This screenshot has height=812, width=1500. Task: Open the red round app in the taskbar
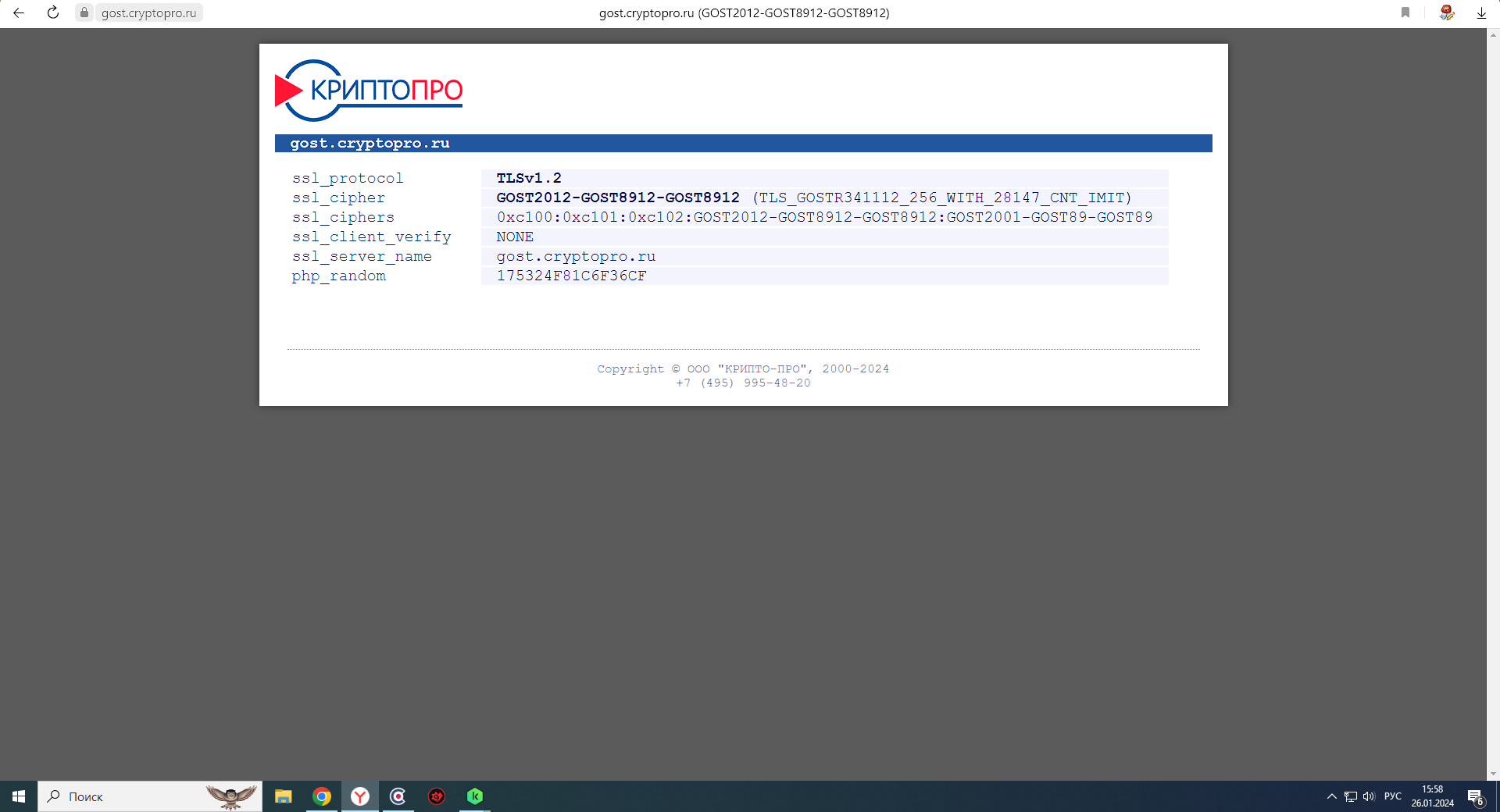[436, 796]
